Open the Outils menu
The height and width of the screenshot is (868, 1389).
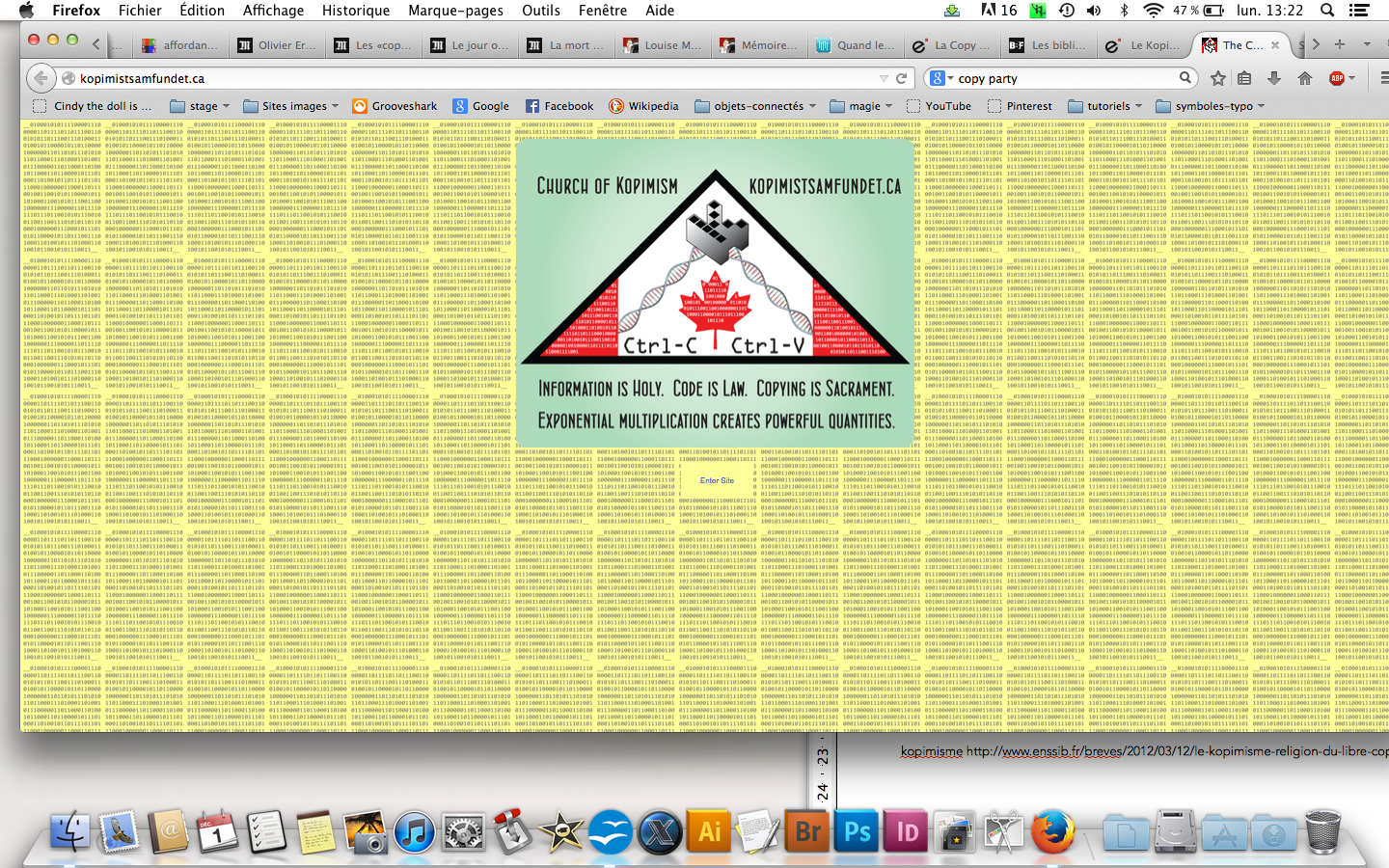(x=541, y=11)
